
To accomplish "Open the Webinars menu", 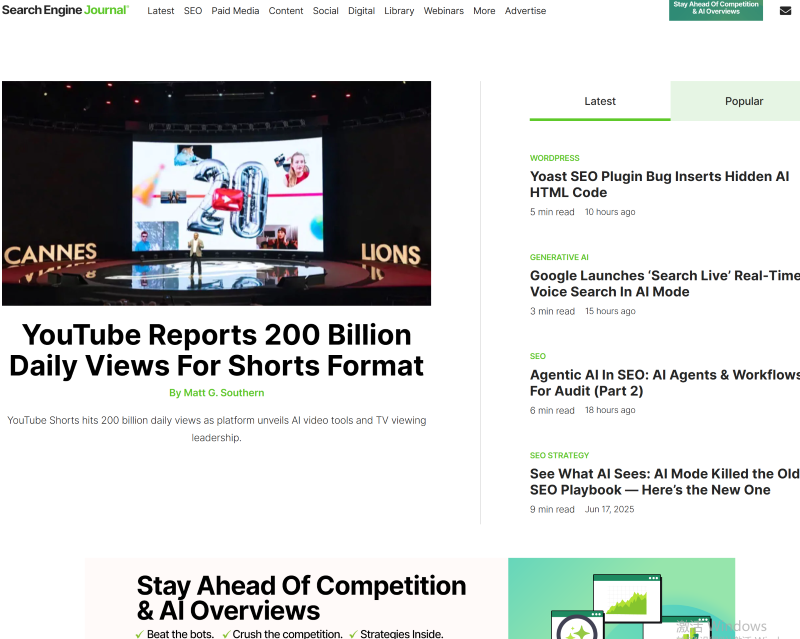I will click(x=443, y=11).
